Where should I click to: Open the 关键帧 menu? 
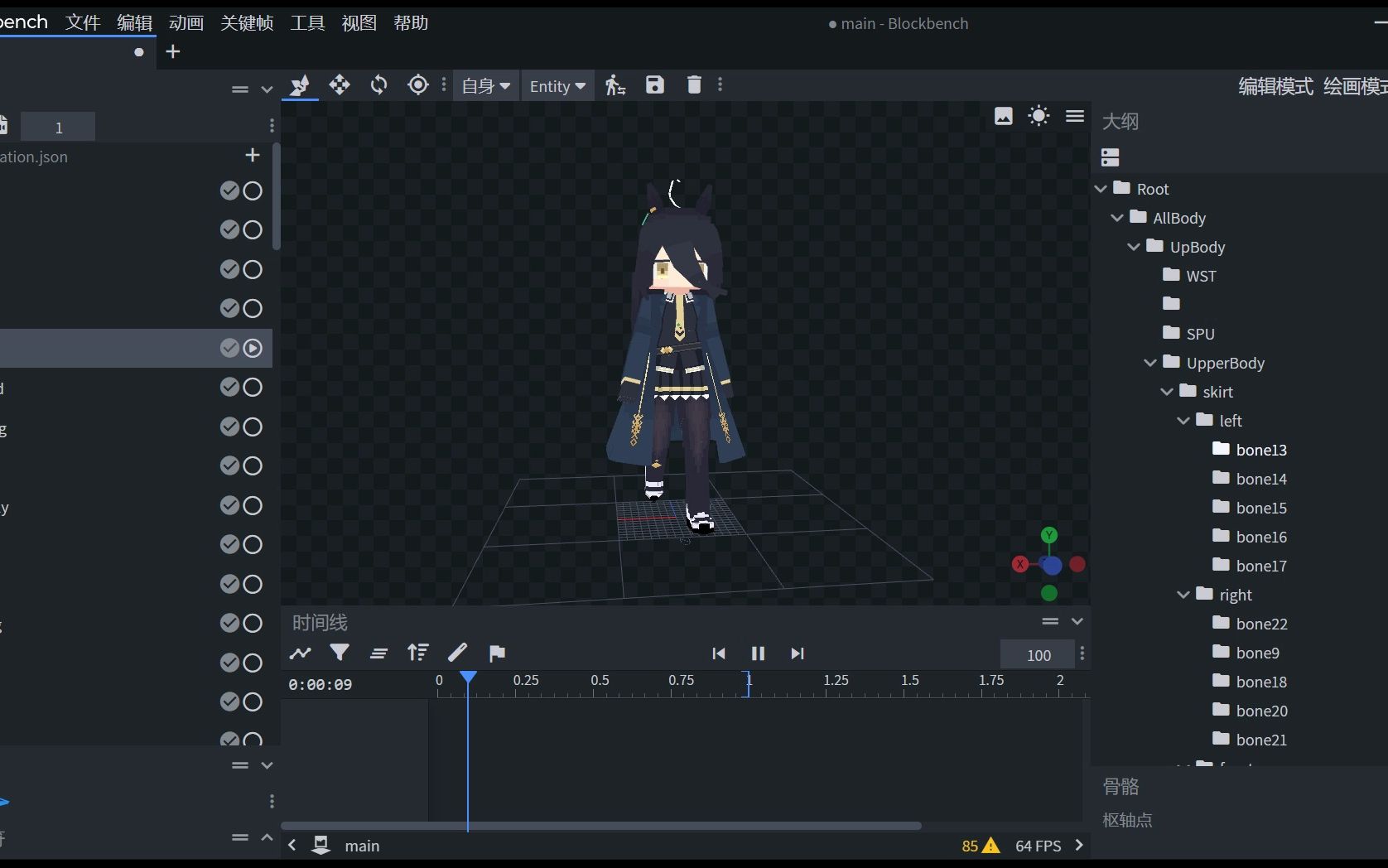pos(247,23)
